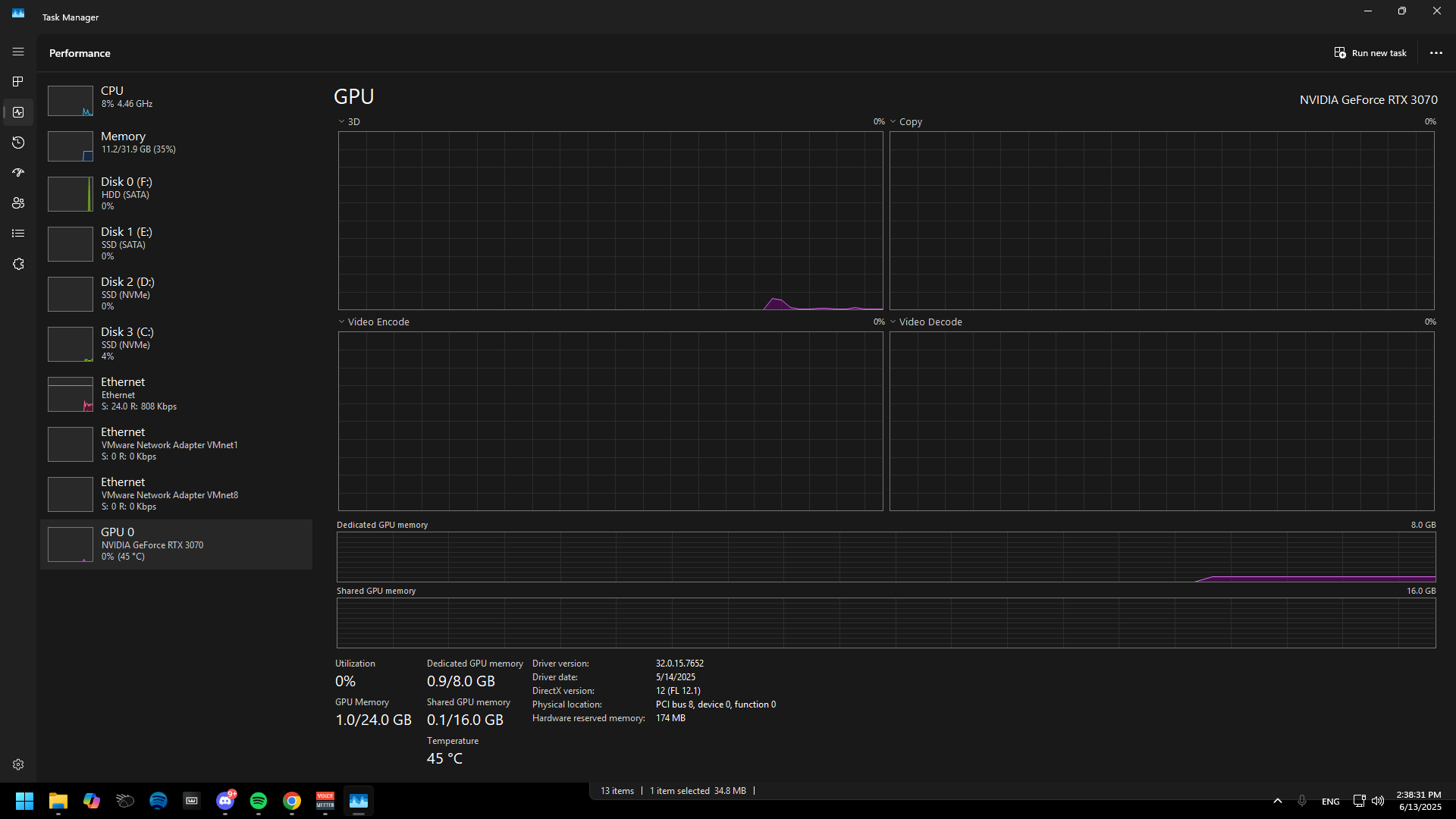The height and width of the screenshot is (819, 1456).
Task: Open the Users page icon
Action: click(x=18, y=203)
